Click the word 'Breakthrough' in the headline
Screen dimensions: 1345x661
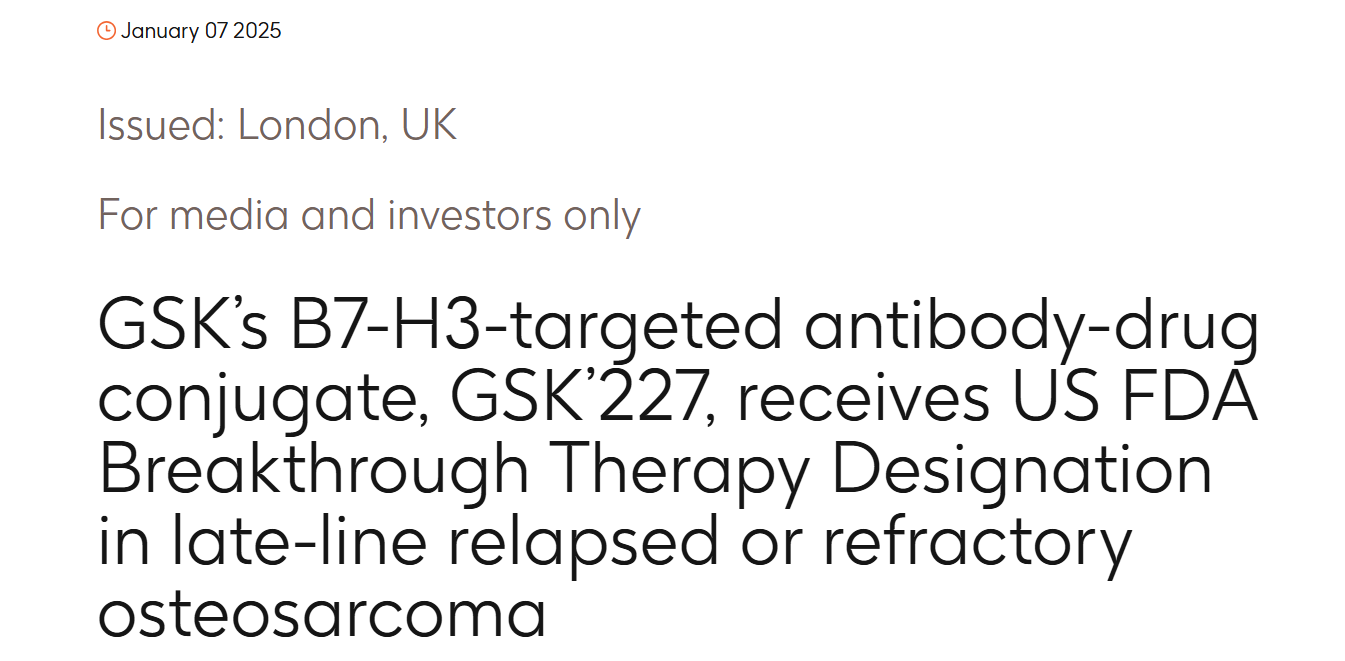coord(313,471)
